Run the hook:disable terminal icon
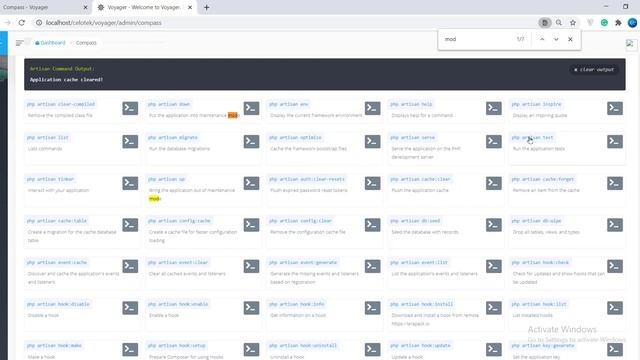Screen dimensions: 640x360 point(130,308)
